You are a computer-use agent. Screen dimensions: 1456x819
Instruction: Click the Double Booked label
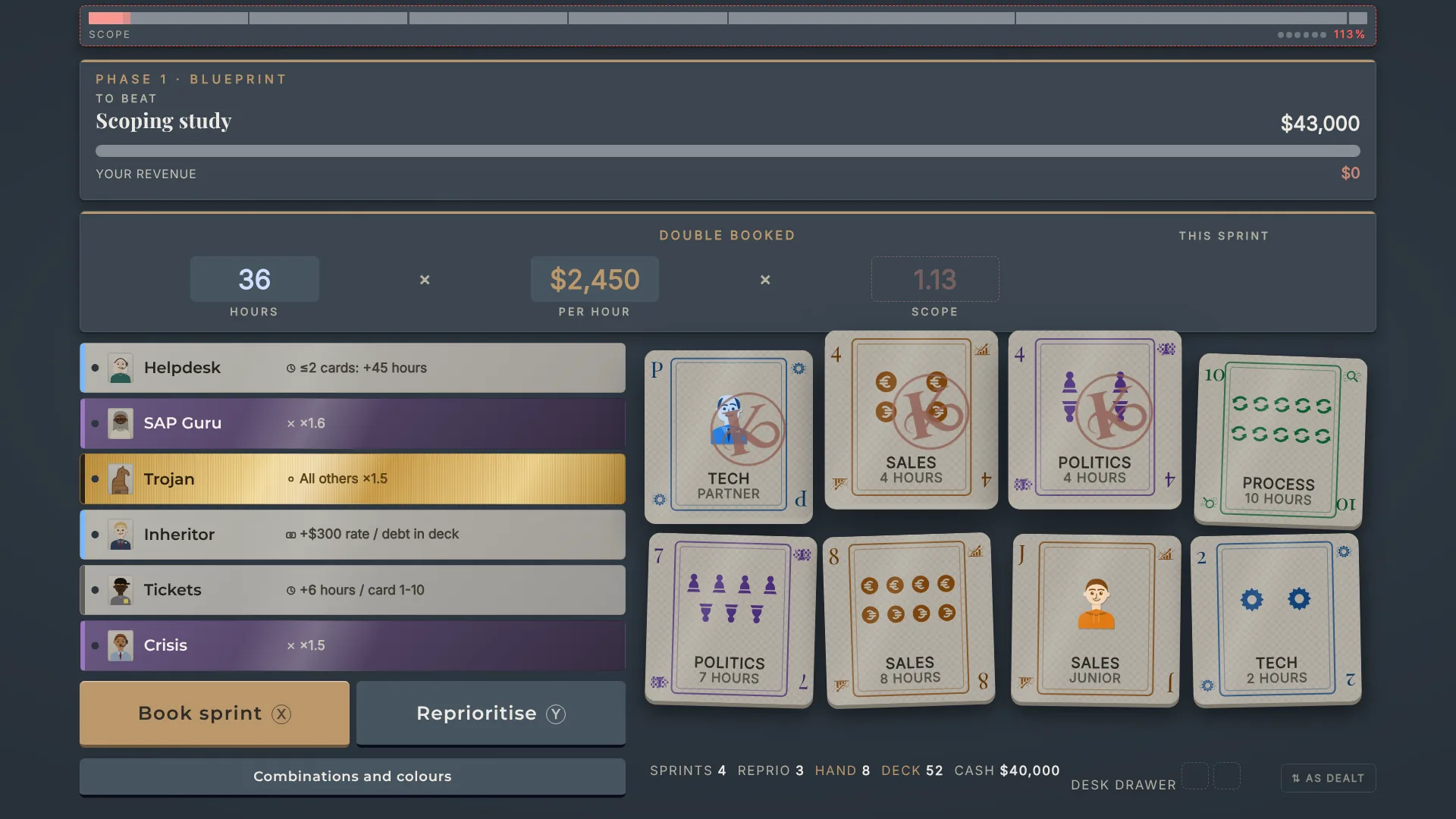pos(727,235)
